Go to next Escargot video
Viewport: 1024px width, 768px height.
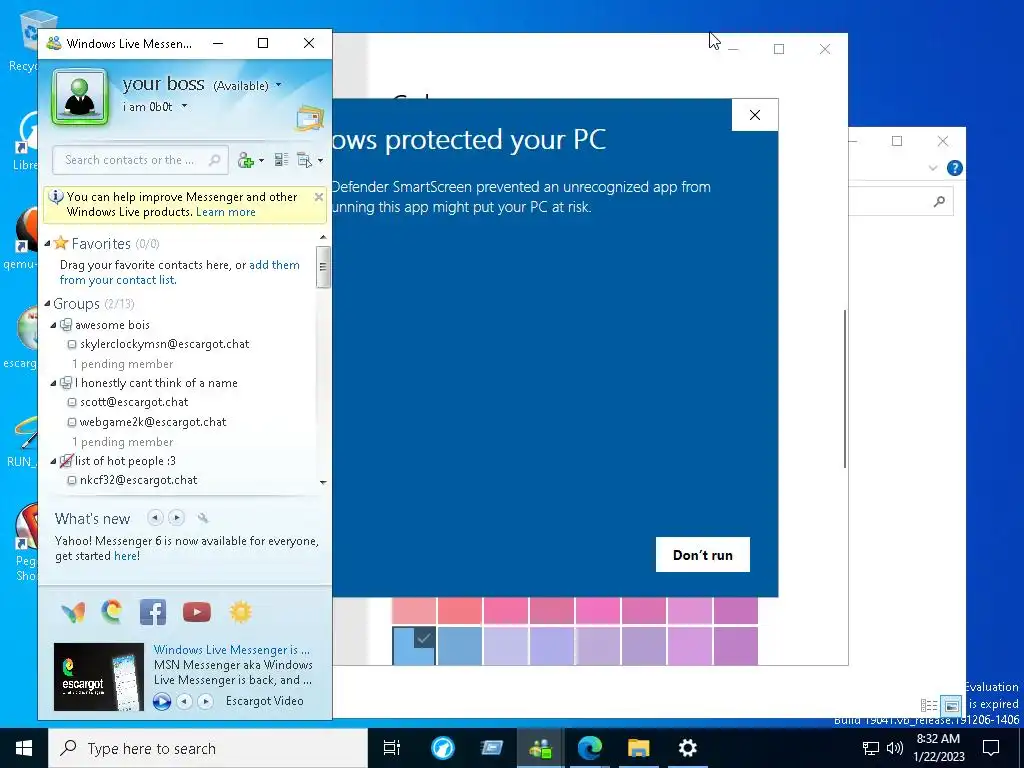click(206, 701)
